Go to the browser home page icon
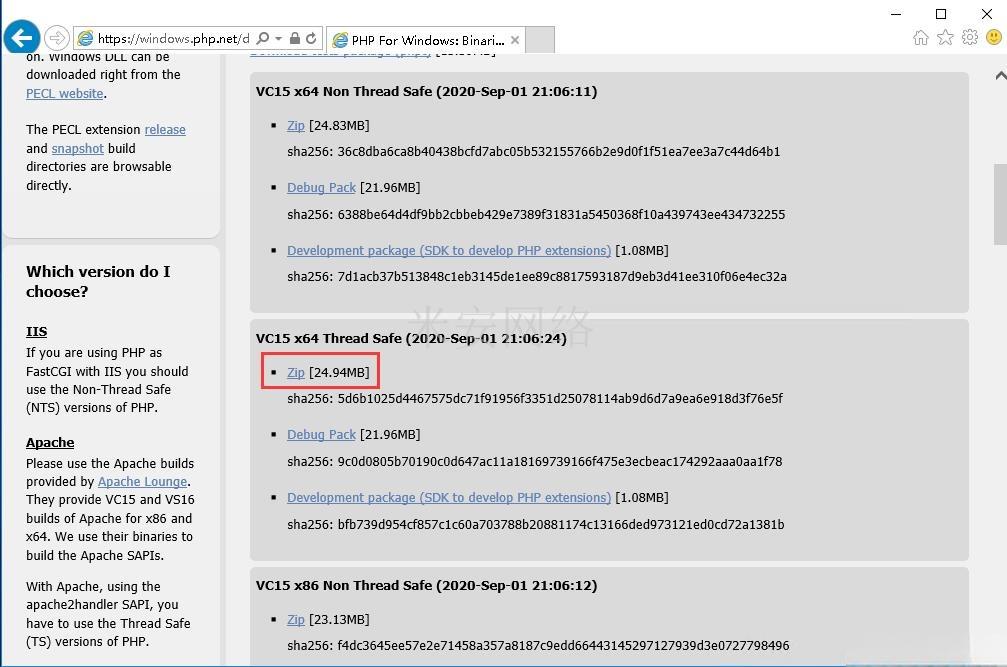Screen dimensions: 1007x667 (921, 37)
